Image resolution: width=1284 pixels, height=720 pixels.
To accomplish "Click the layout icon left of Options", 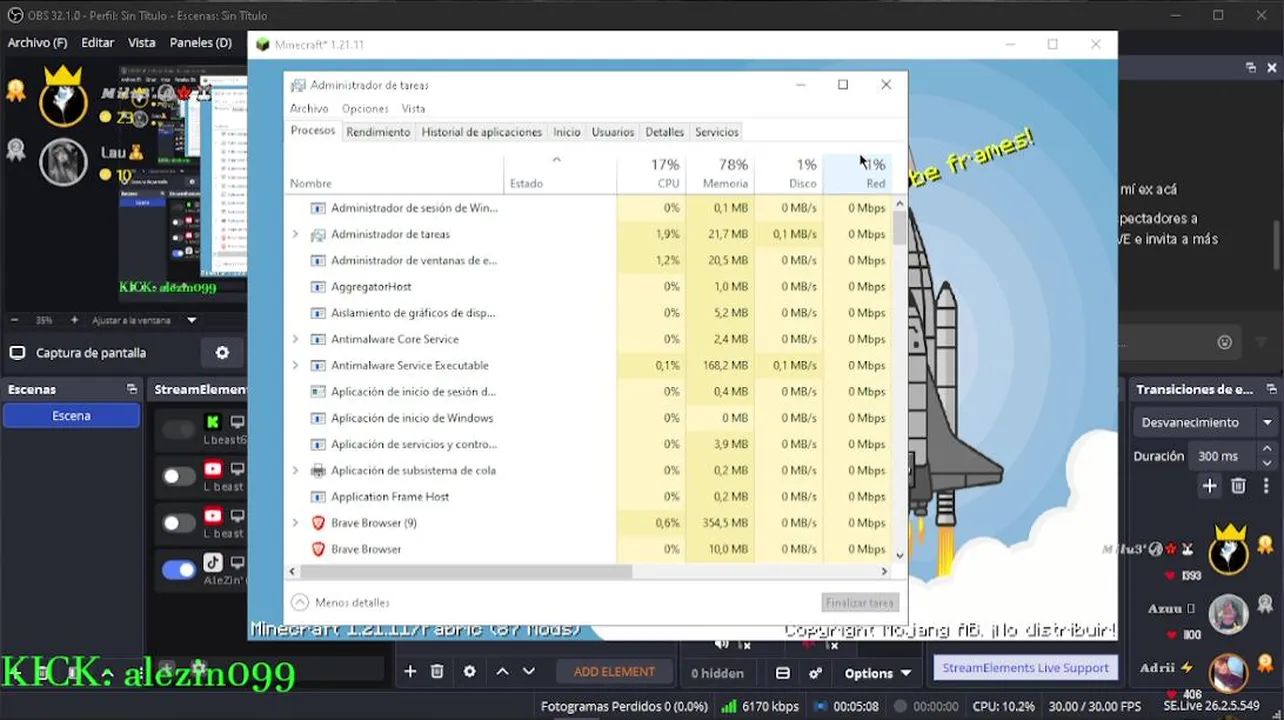I will point(783,673).
